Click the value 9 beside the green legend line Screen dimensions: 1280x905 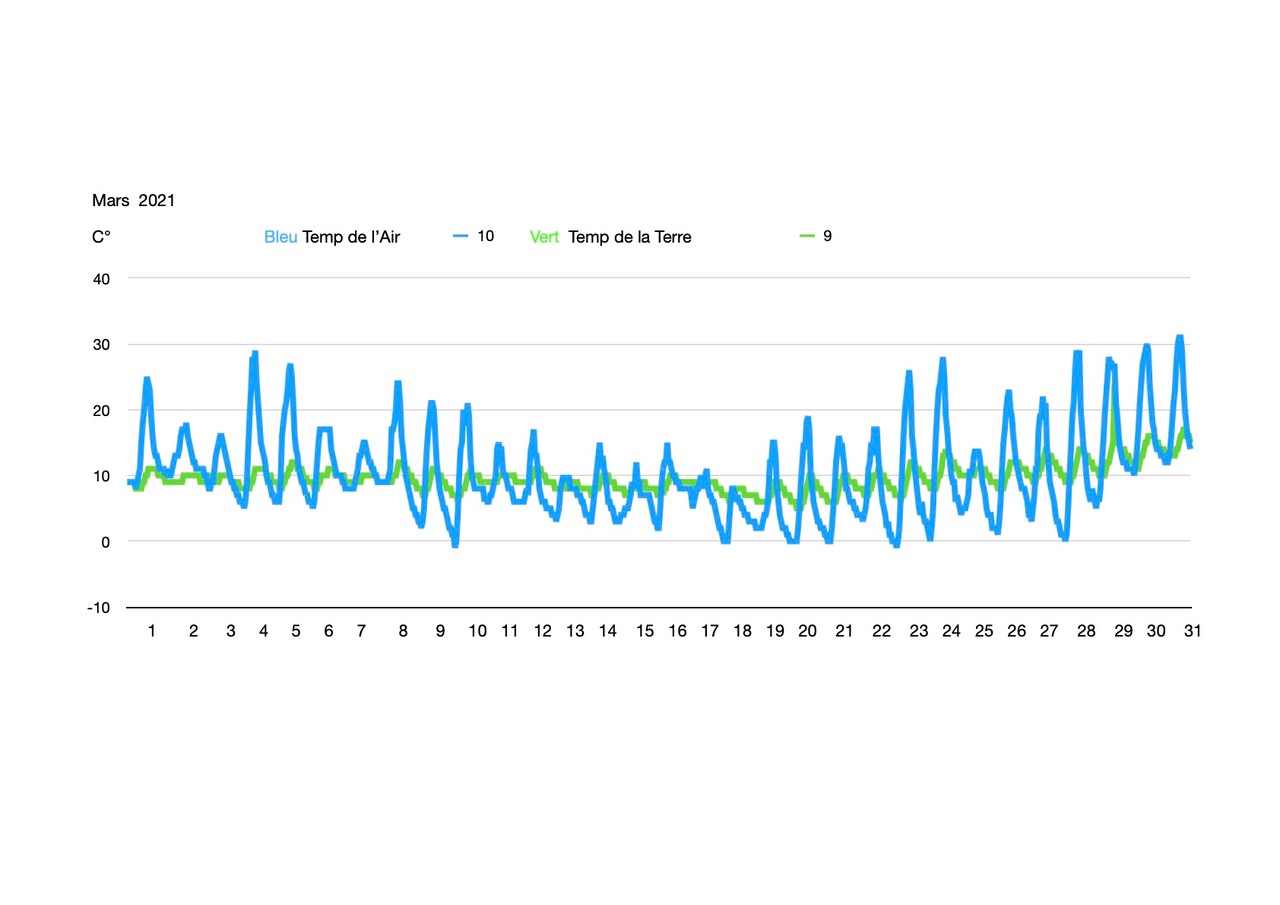[x=827, y=237]
